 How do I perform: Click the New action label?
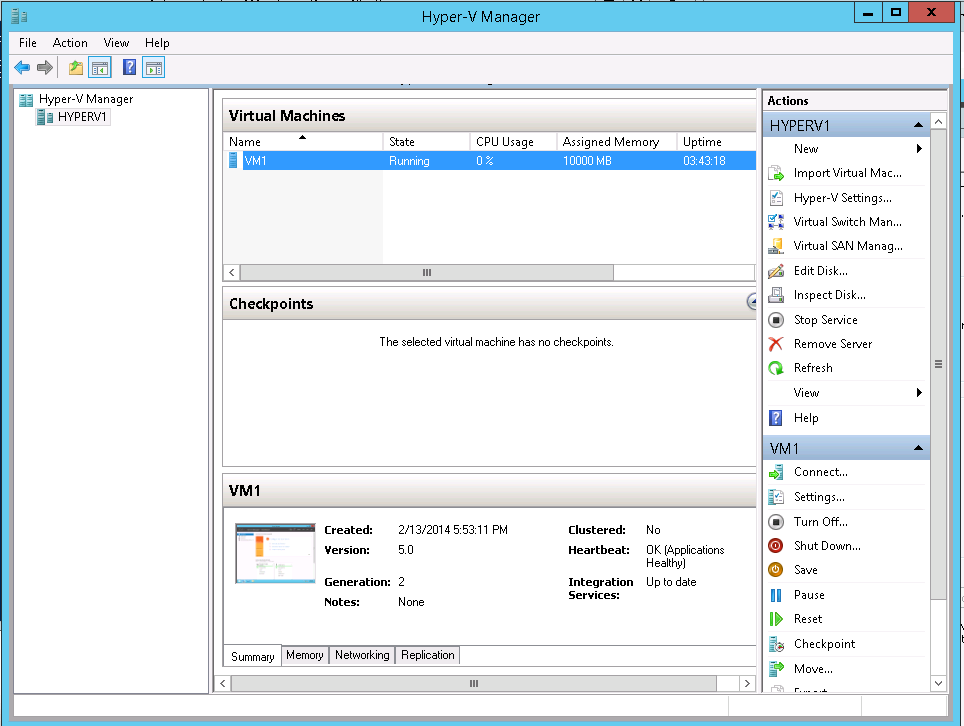[x=806, y=149]
